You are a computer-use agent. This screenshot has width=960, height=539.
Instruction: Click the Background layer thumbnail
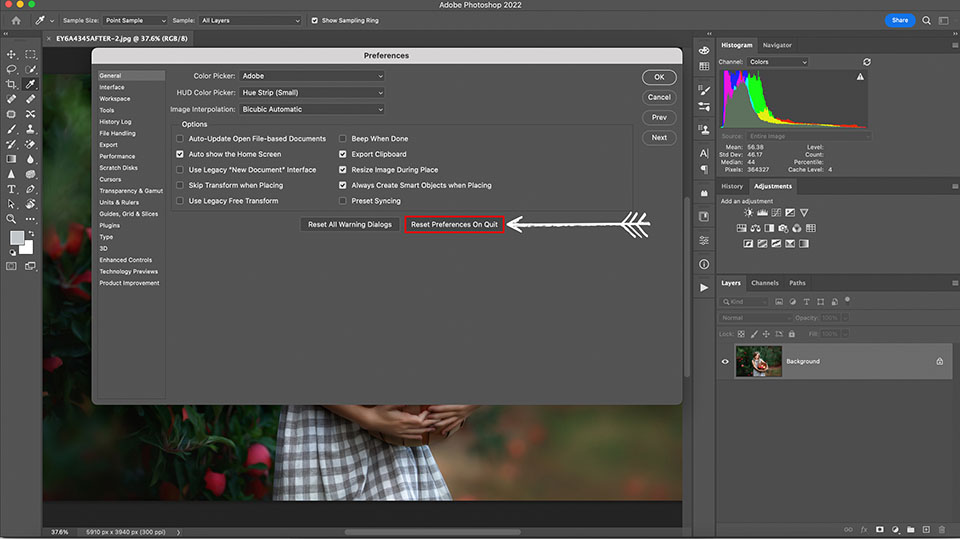pyautogui.click(x=758, y=361)
